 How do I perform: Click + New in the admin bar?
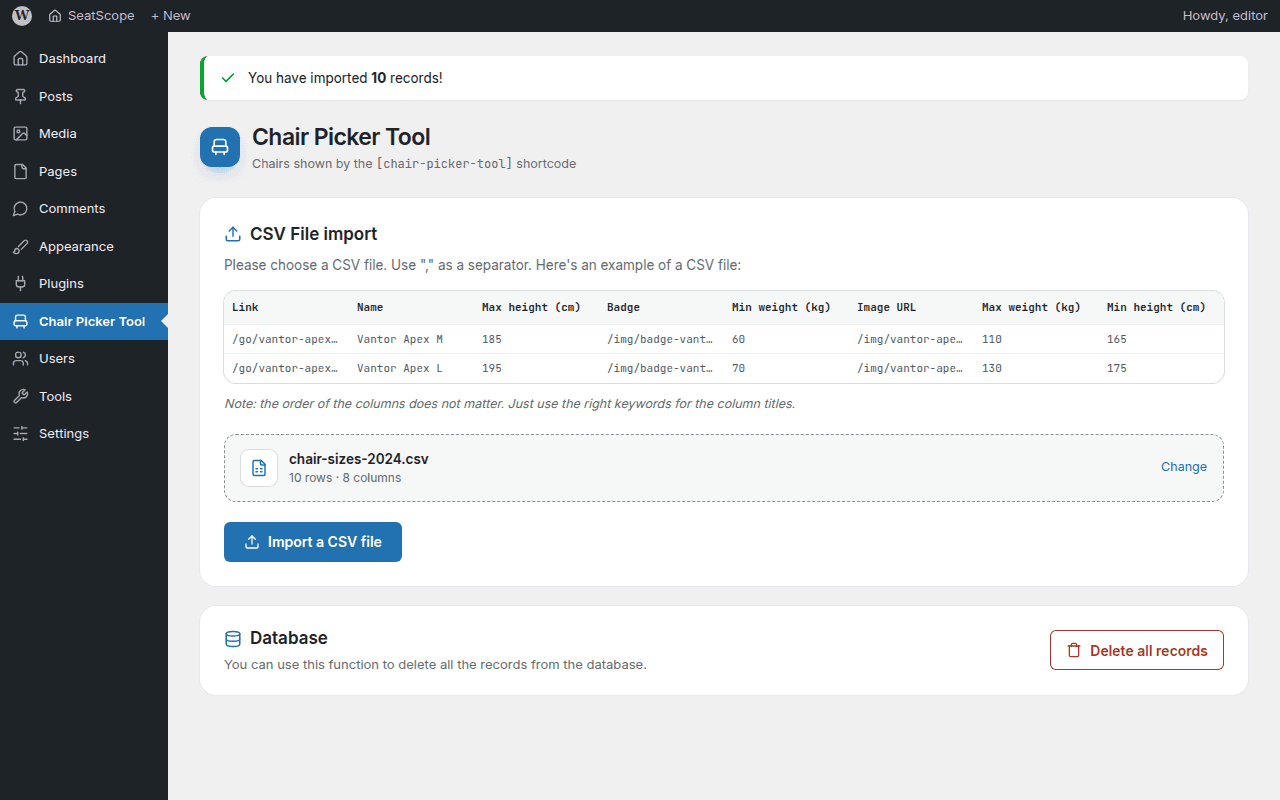coord(170,16)
